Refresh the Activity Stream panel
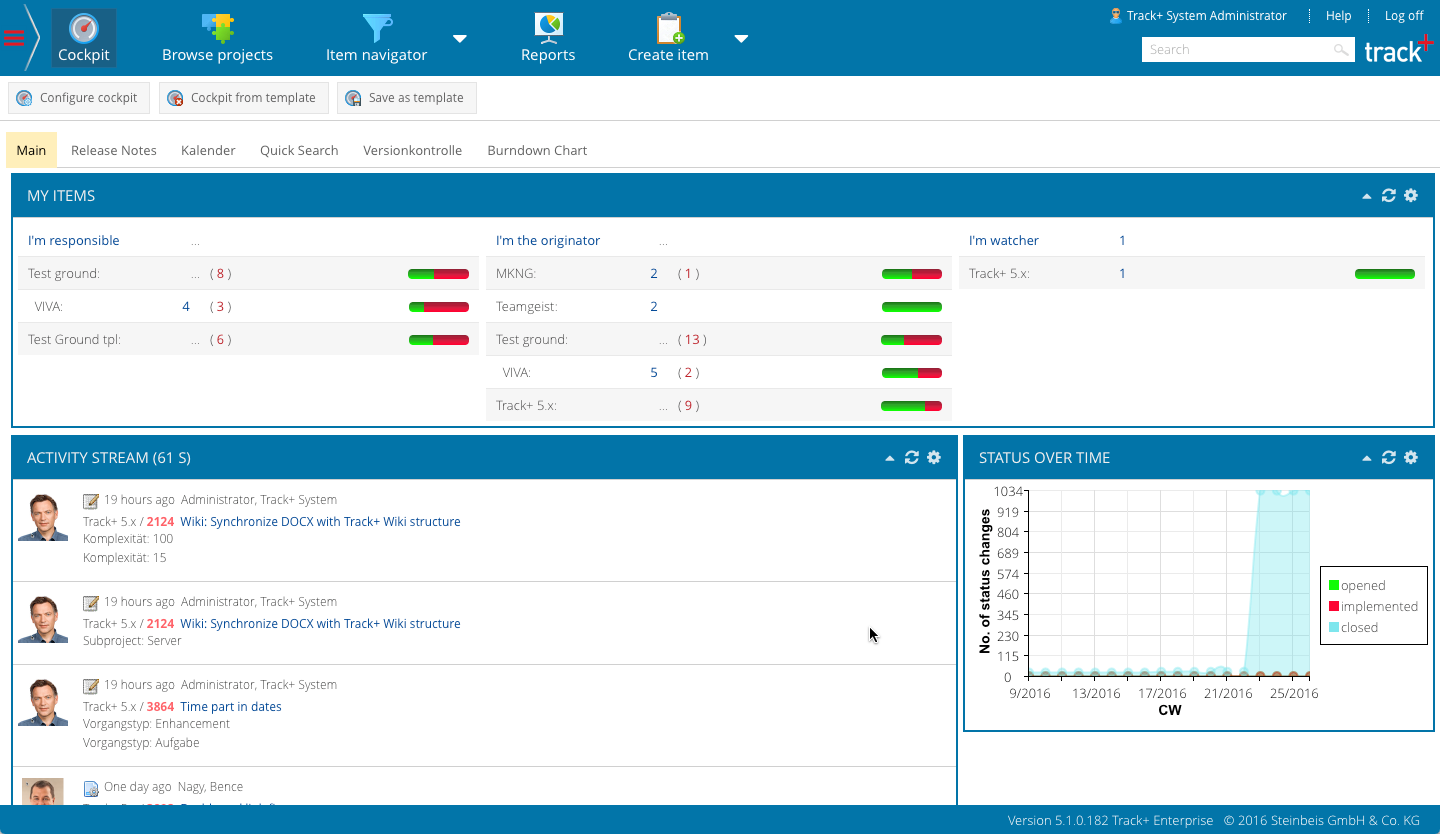Screen dimensions: 1440x834 point(911,458)
